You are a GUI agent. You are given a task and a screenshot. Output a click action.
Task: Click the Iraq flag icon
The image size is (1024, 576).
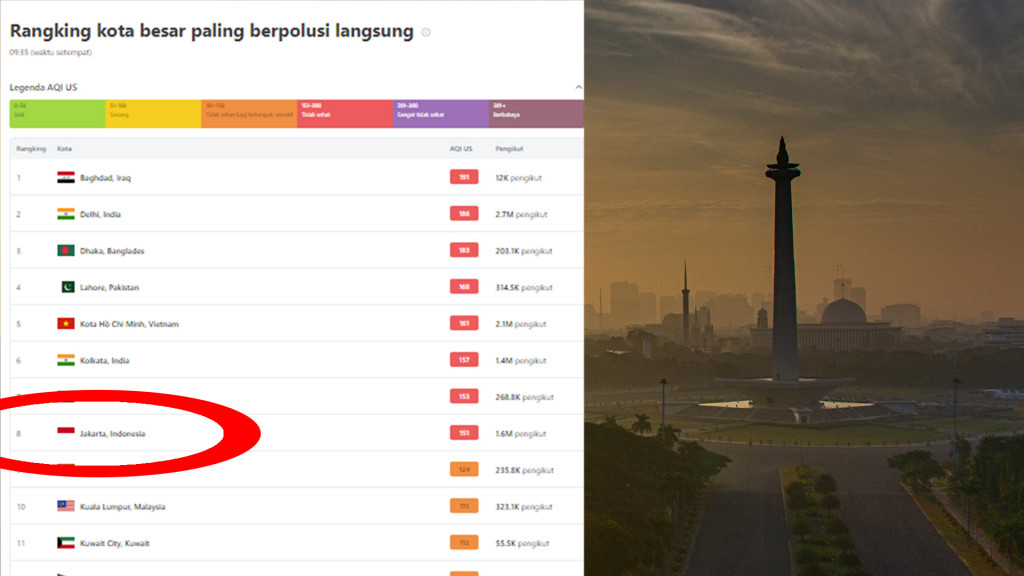(65, 178)
